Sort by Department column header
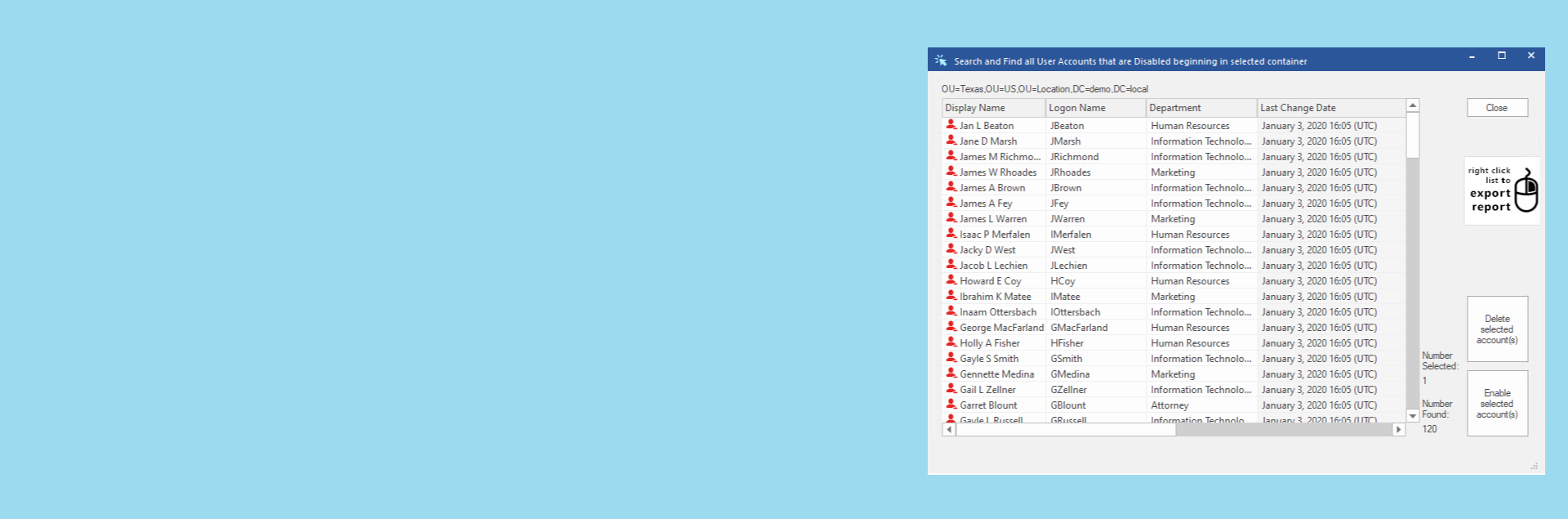 pyautogui.click(x=1201, y=108)
